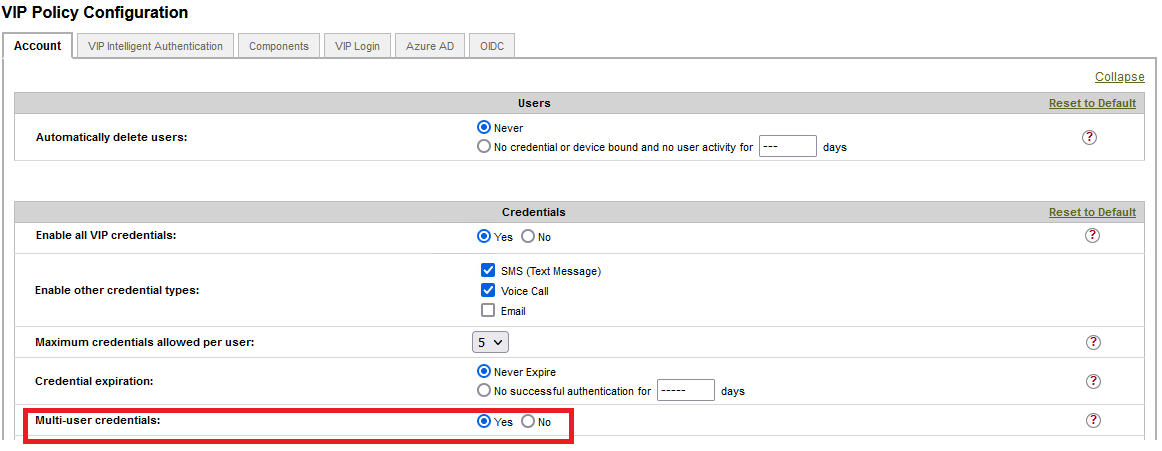Show help for Maximum credentials allowed per user
Image resolution: width=1162 pixels, height=451 pixels.
click(1093, 342)
